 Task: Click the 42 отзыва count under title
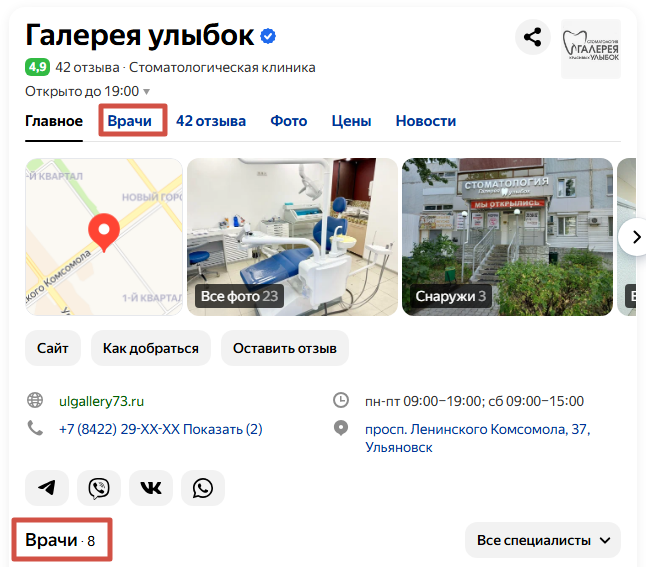click(87, 67)
